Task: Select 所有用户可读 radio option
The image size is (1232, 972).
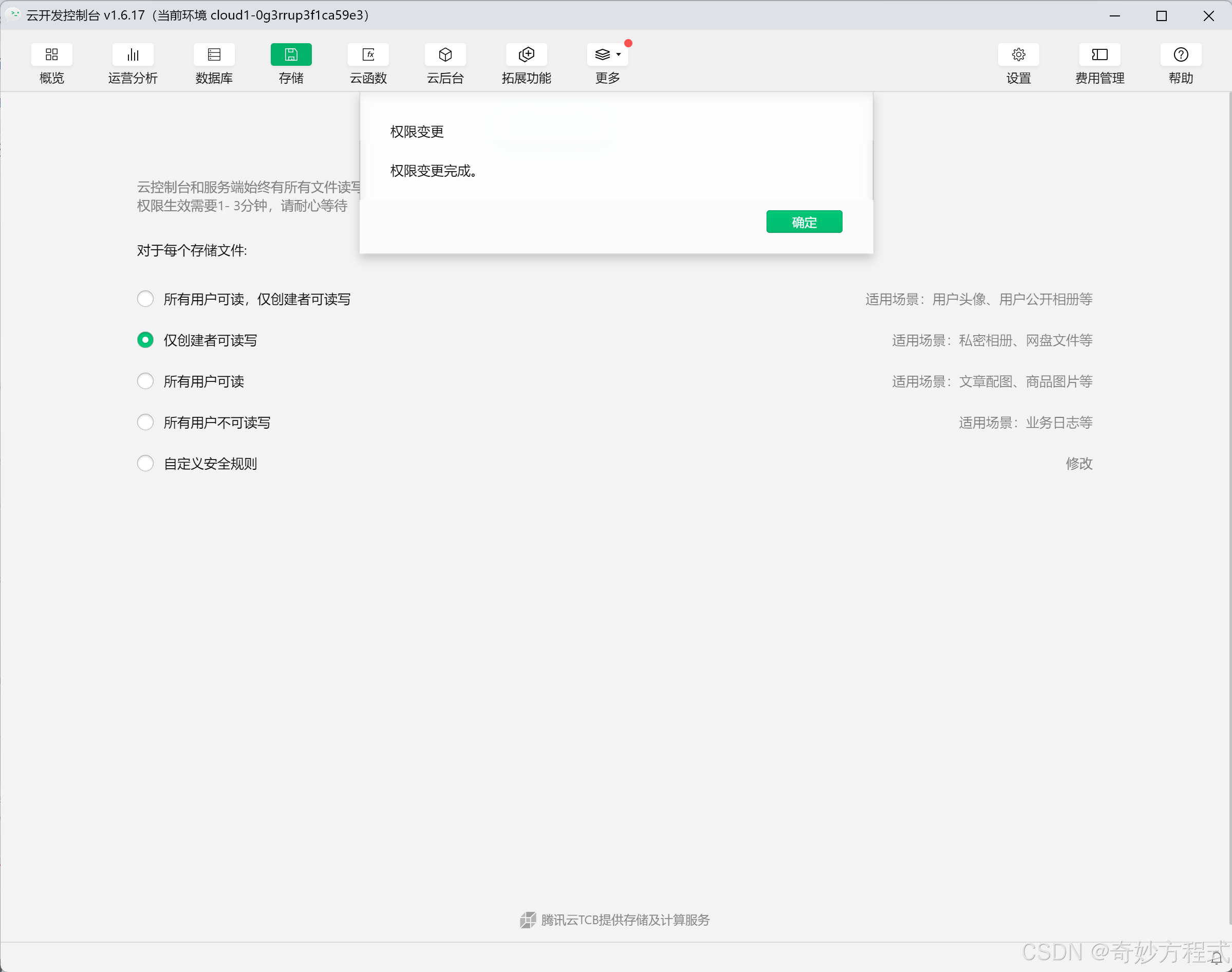Action: [145, 381]
